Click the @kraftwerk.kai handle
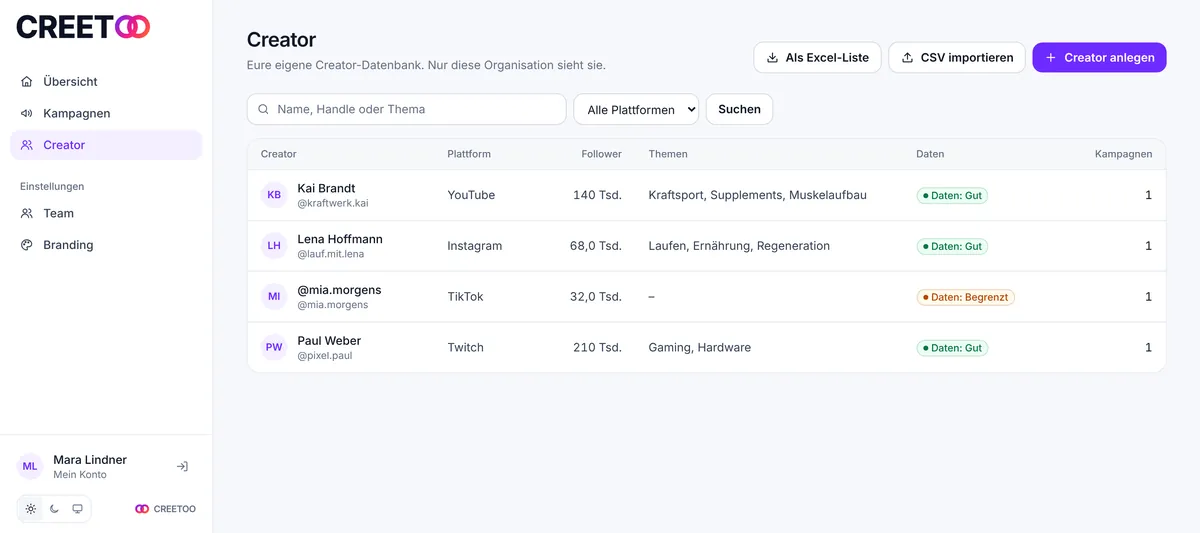The width and height of the screenshot is (1200, 533). [x=333, y=204]
